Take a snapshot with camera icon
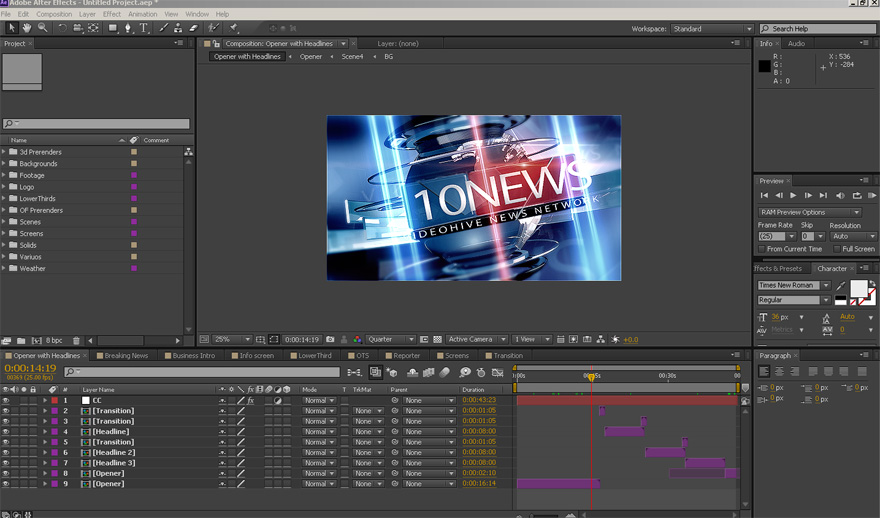The width and height of the screenshot is (880, 518). tap(330, 339)
